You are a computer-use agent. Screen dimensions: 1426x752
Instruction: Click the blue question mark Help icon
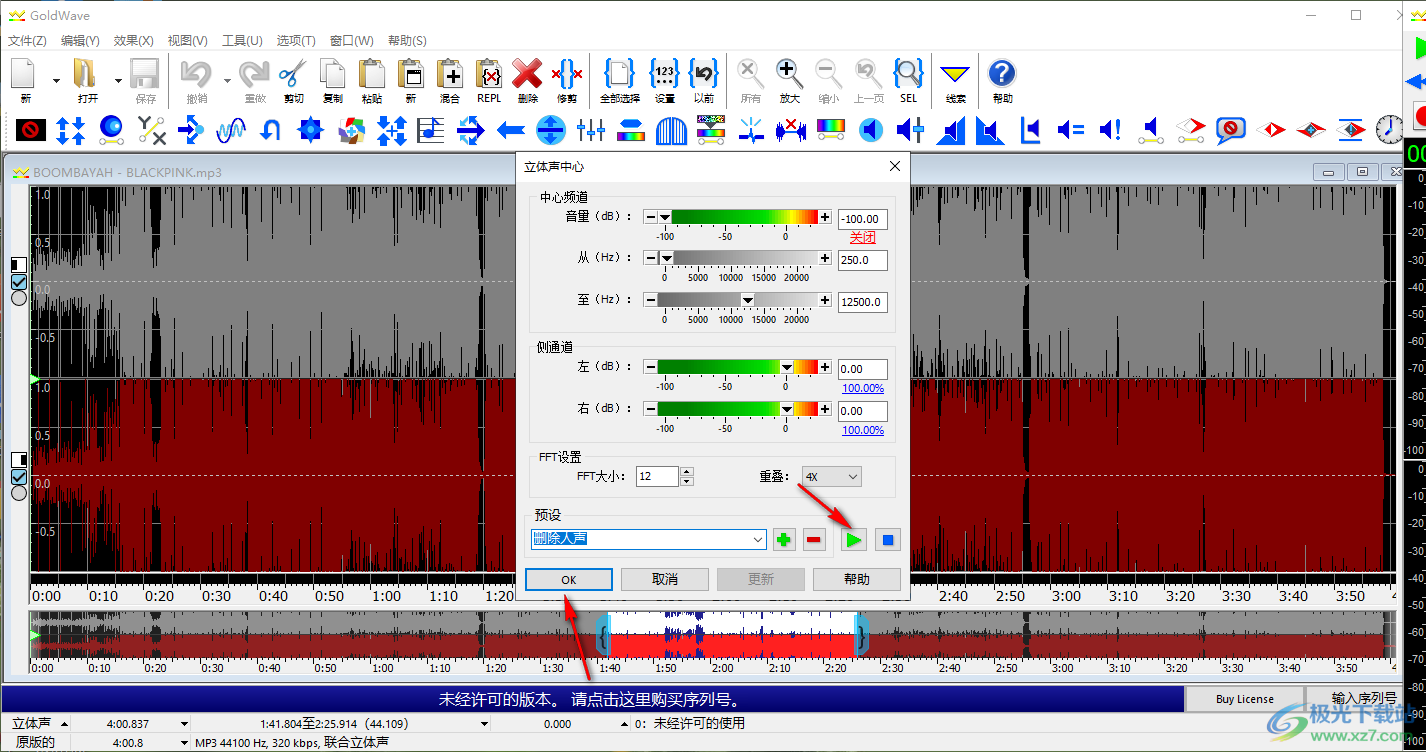[1002, 73]
